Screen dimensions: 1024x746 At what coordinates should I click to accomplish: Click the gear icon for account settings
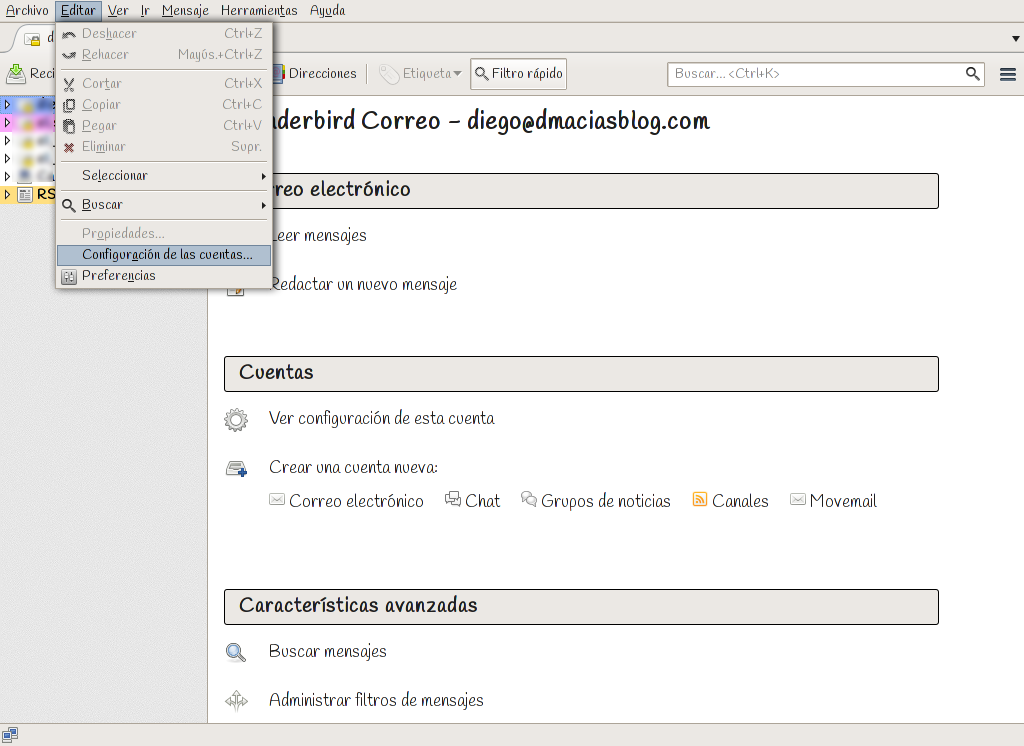pyautogui.click(x=236, y=419)
